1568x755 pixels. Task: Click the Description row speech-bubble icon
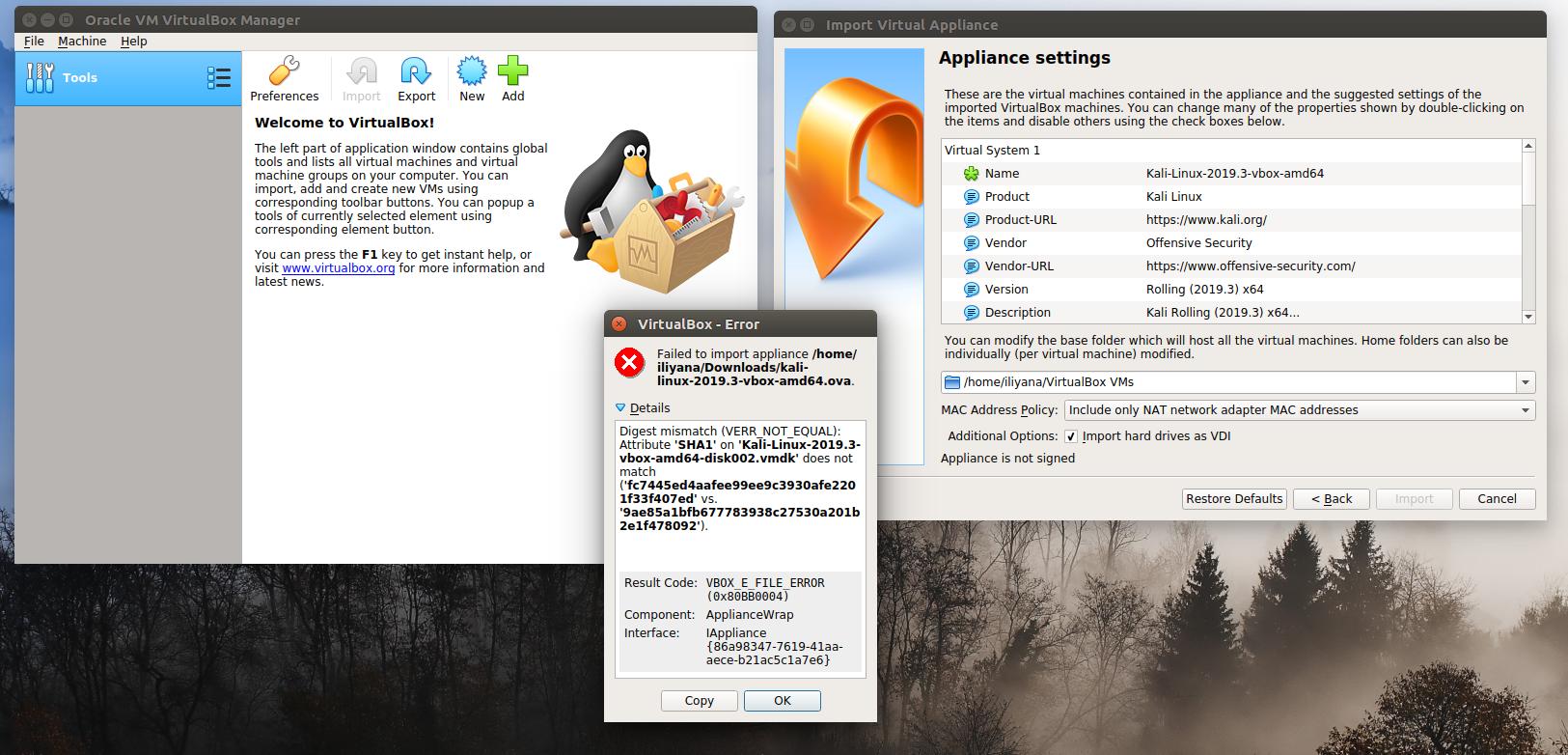click(x=971, y=313)
